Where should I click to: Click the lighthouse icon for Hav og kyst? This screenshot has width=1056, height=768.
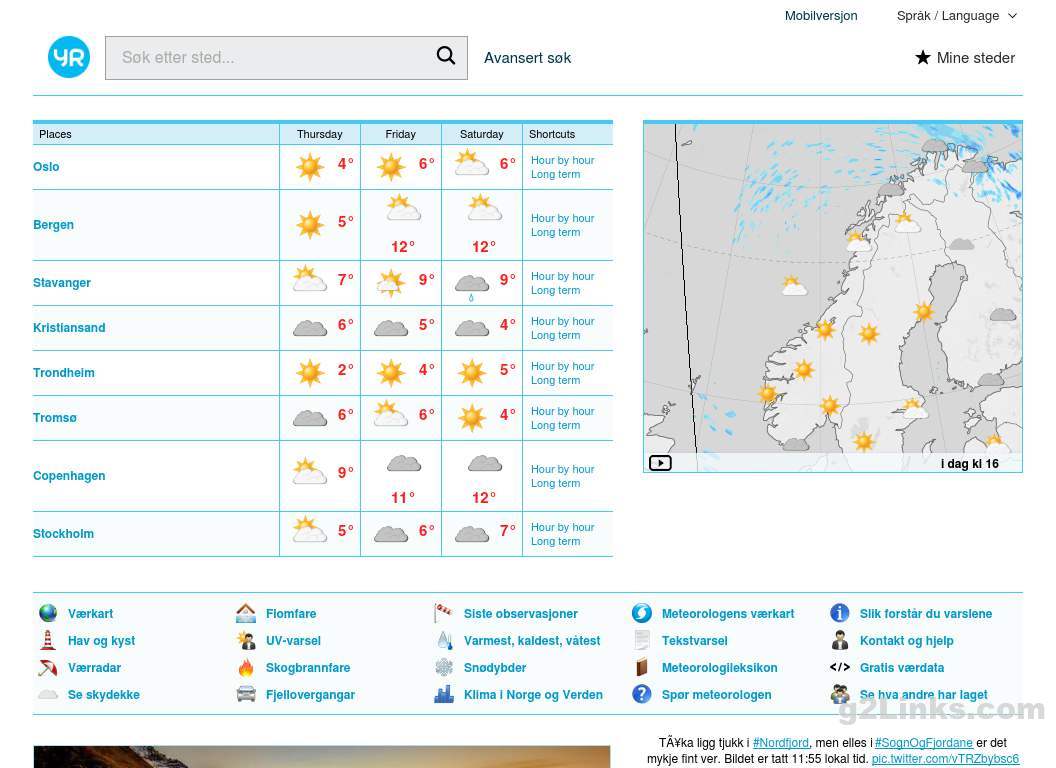(48, 640)
